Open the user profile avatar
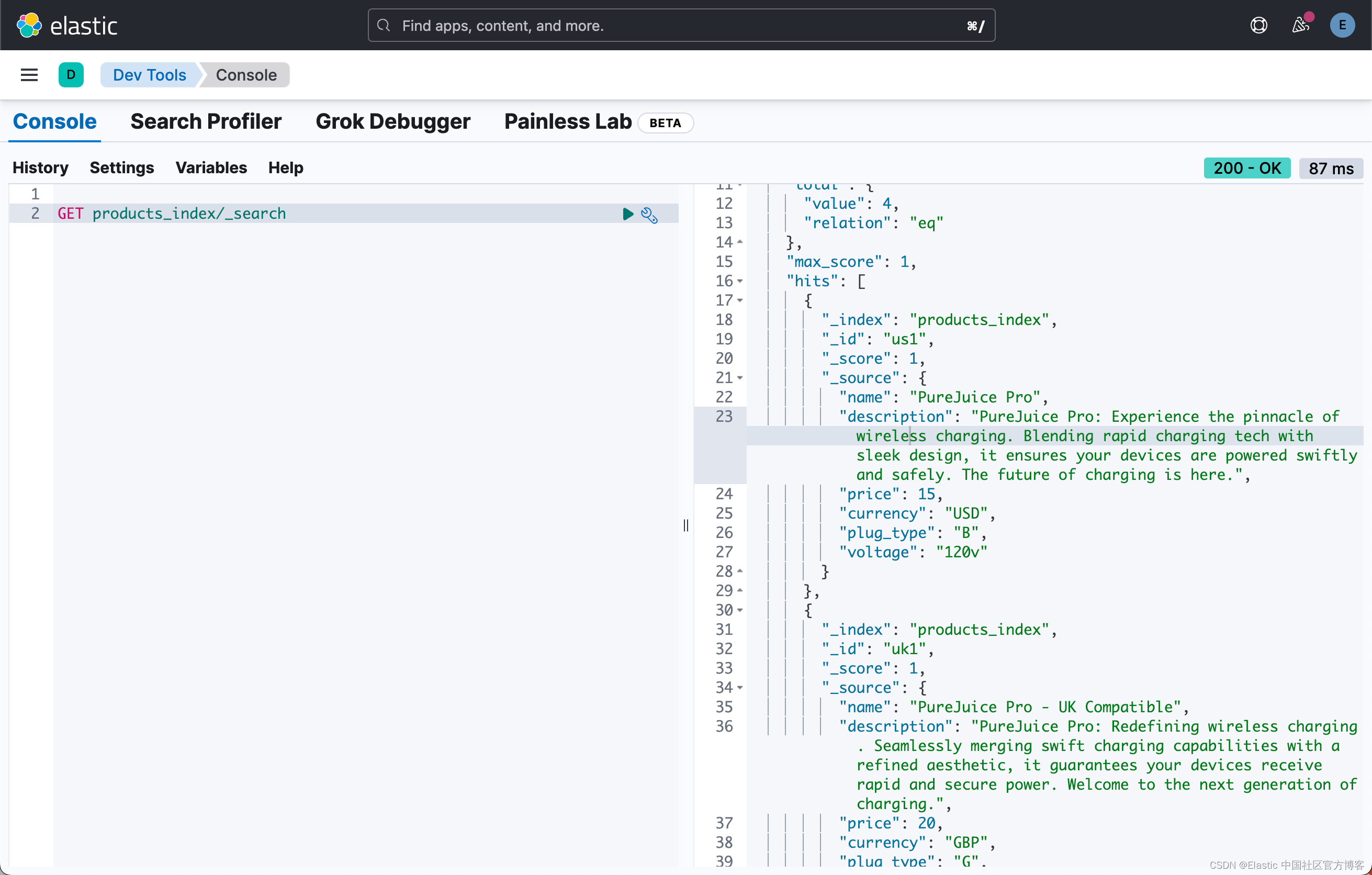Image resolution: width=1372 pixels, height=875 pixels. click(x=1342, y=25)
